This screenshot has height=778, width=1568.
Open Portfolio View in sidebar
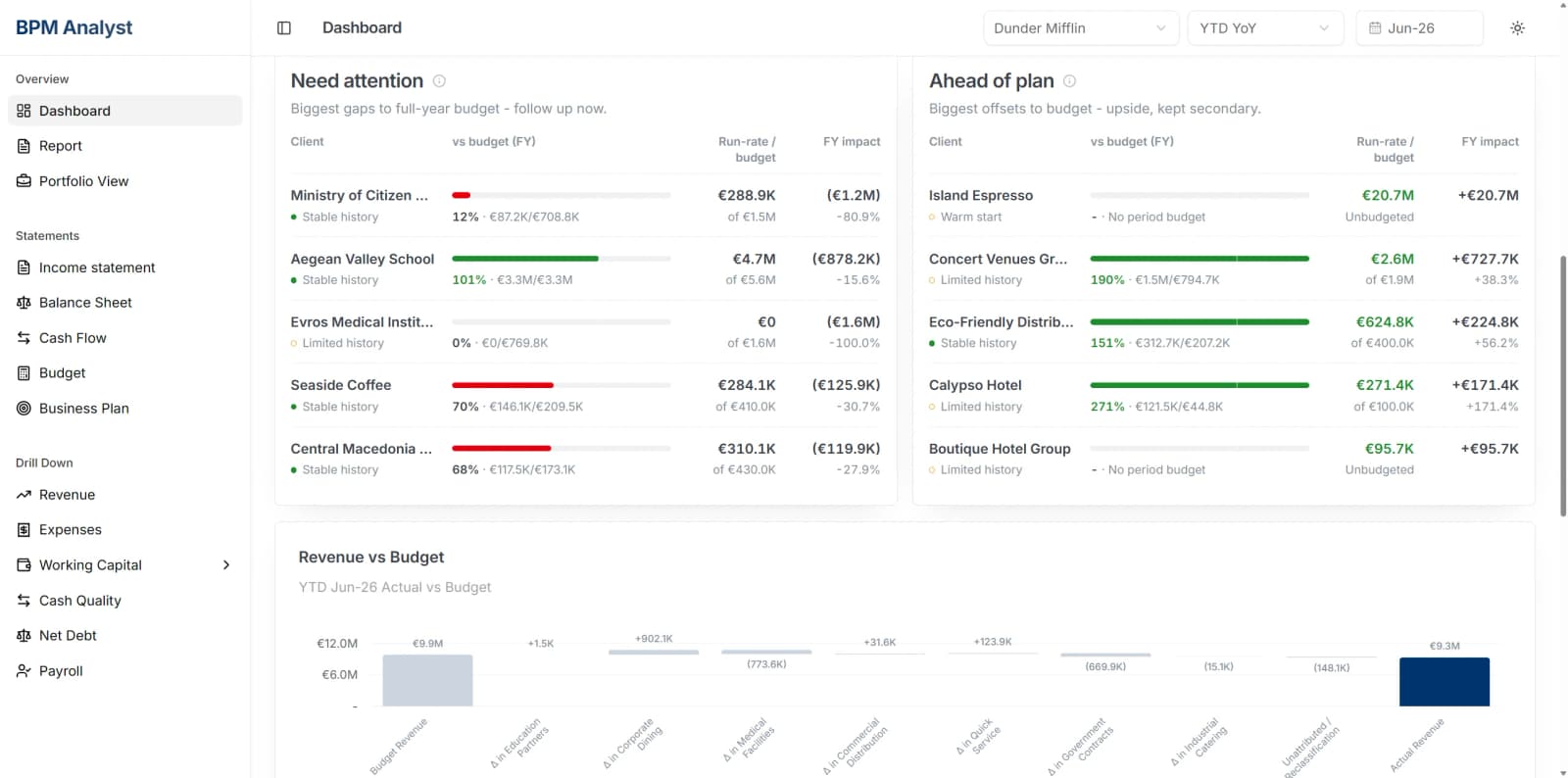(125, 181)
